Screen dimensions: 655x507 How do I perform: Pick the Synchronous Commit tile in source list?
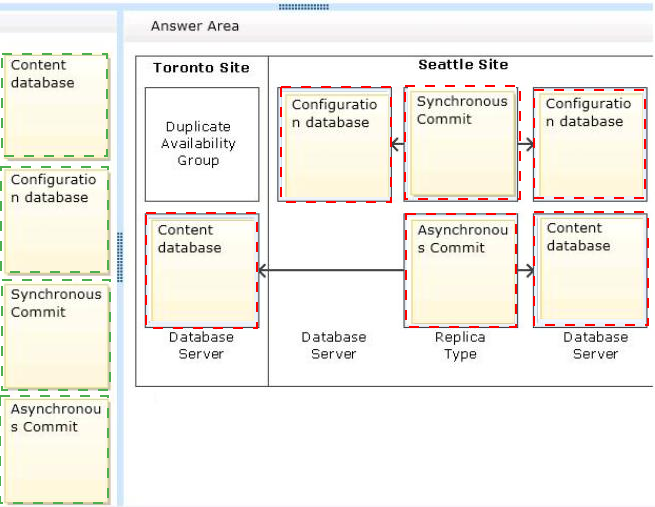point(56,335)
